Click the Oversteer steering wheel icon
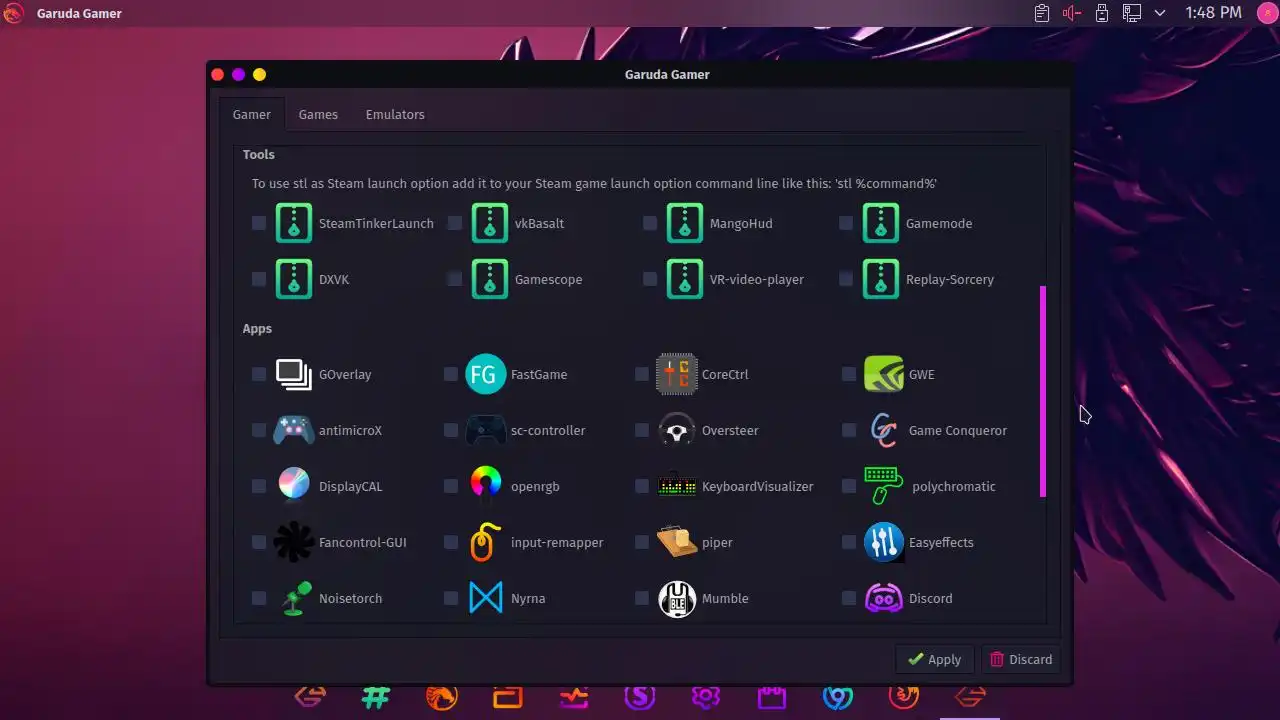Viewport: 1280px width, 720px height. click(676, 430)
